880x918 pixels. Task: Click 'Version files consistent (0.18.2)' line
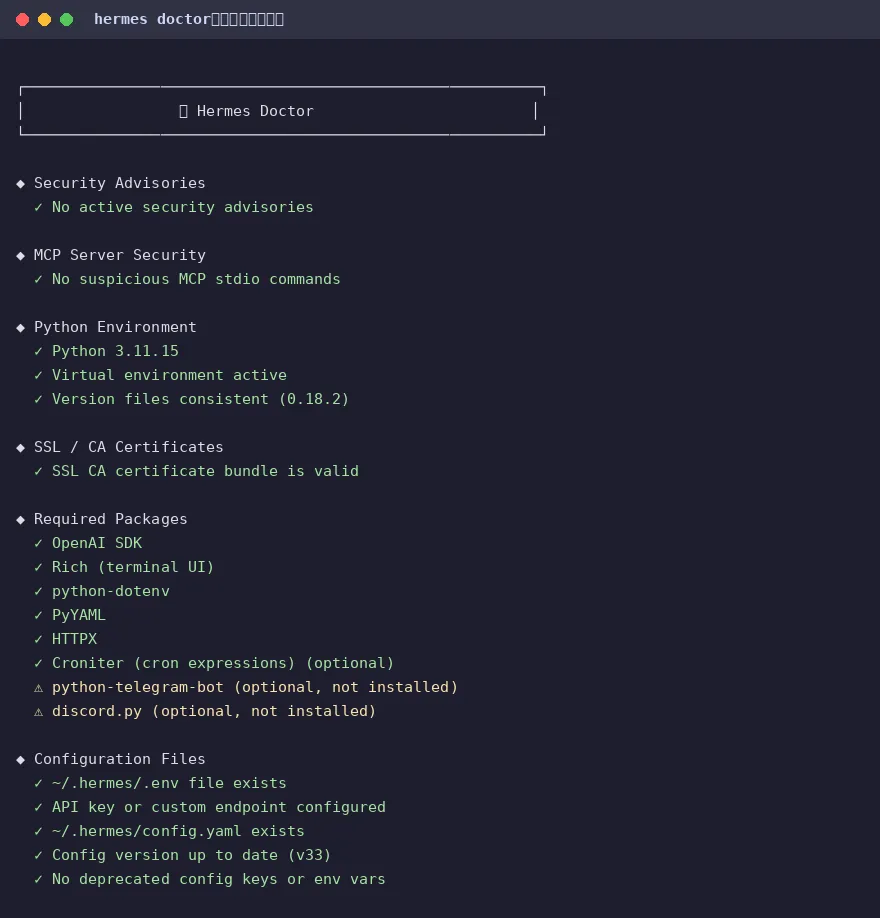point(201,399)
